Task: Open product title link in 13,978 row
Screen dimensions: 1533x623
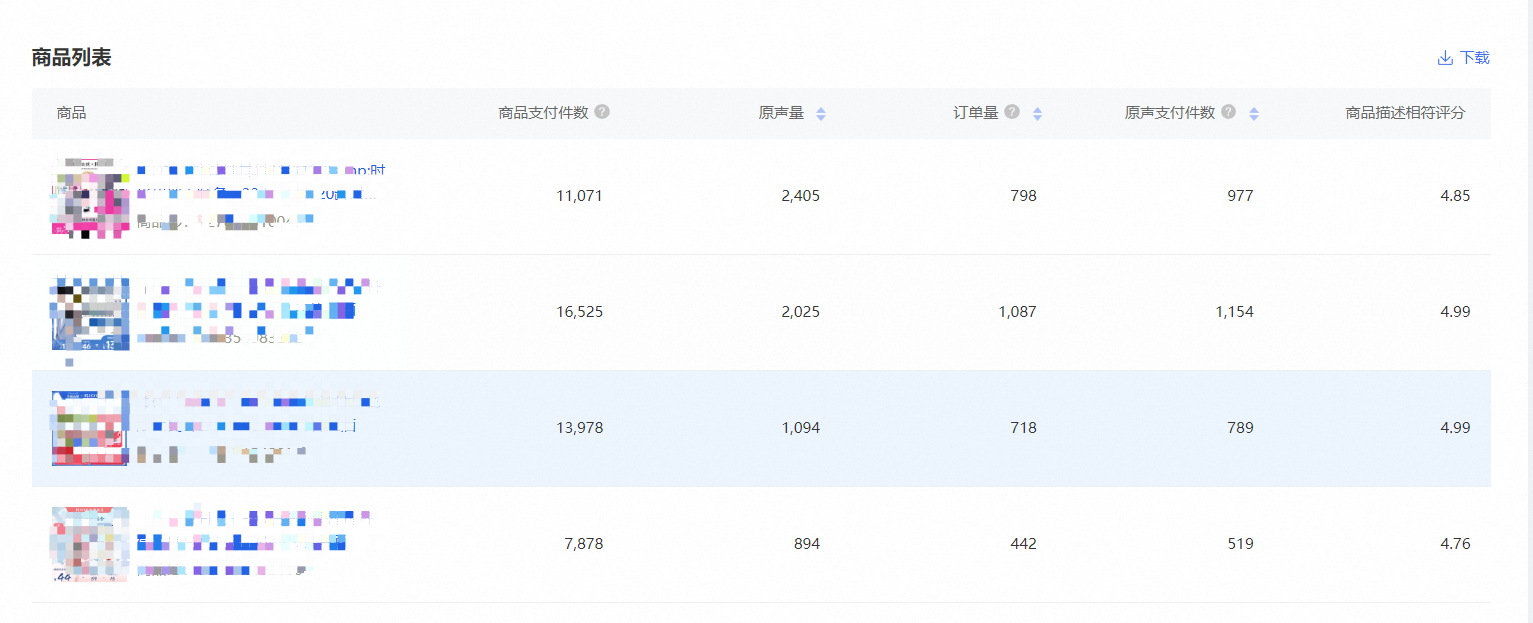Action: click(260, 415)
